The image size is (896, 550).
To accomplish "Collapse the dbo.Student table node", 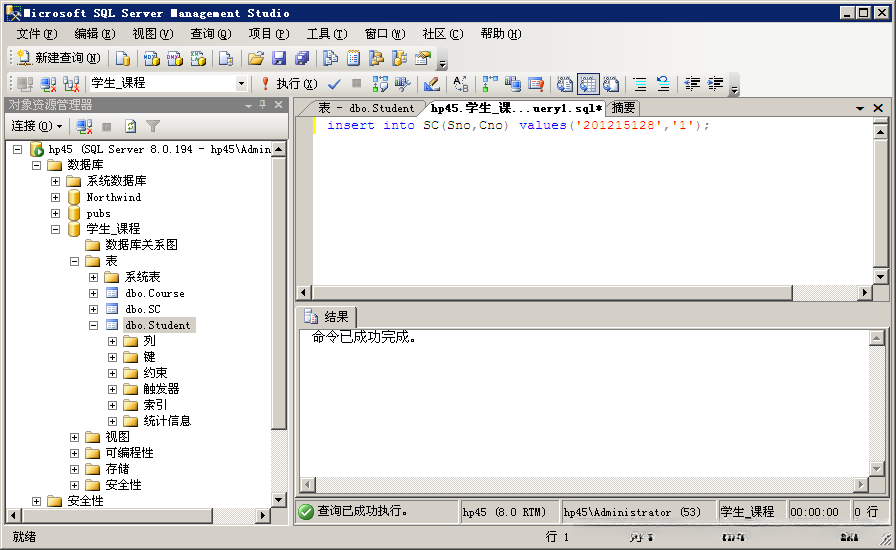I will click(x=94, y=325).
